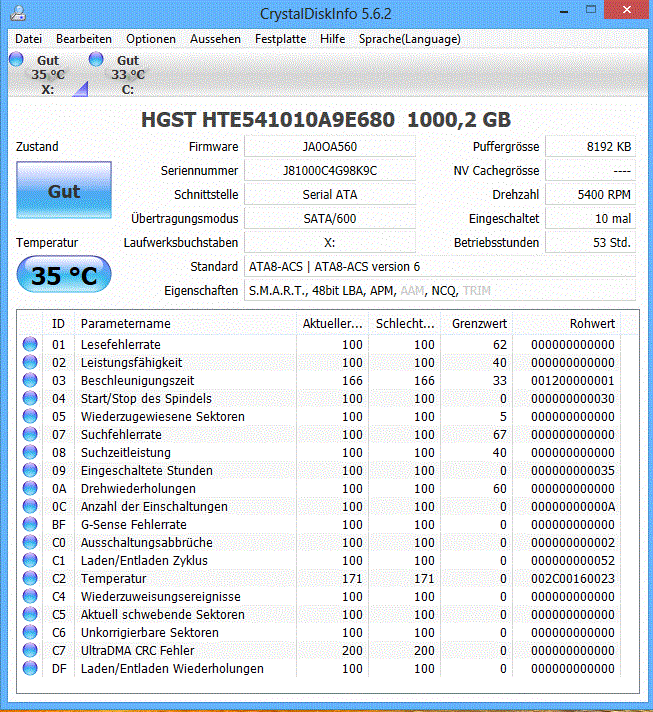The image size is (653, 712).
Task: Open the Hilfe menu
Action: [332, 39]
